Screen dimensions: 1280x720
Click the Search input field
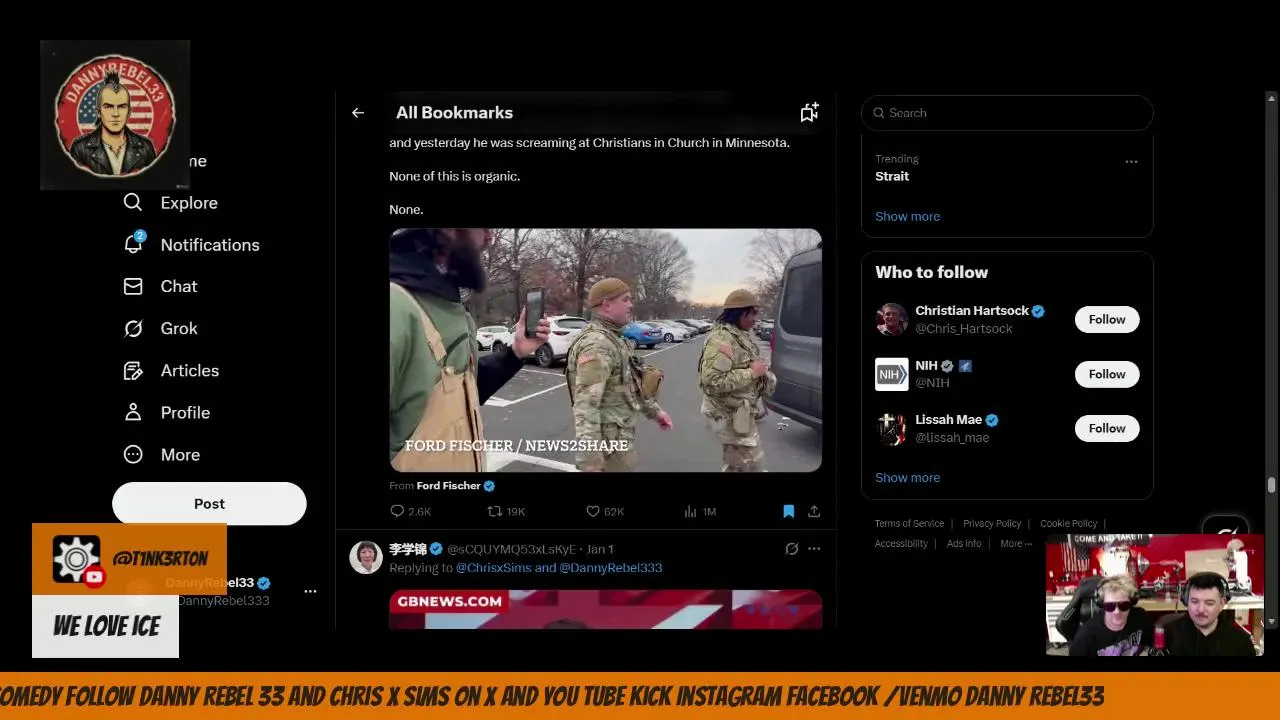pyautogui.click(x=1007, y=113)
